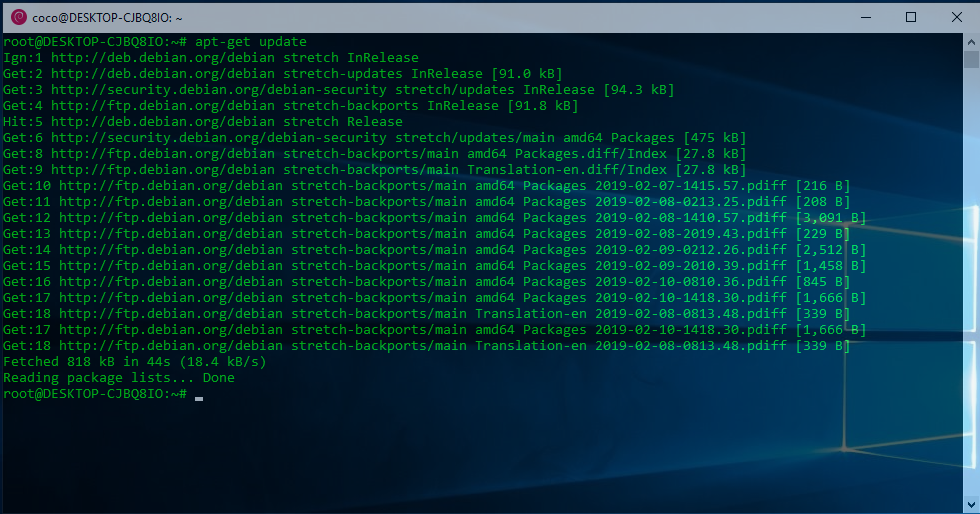Click the title text coco@DESKTOP-CJBQ8IO: ~
Viewport: 980px width, 514px height.
pos(107,18)
